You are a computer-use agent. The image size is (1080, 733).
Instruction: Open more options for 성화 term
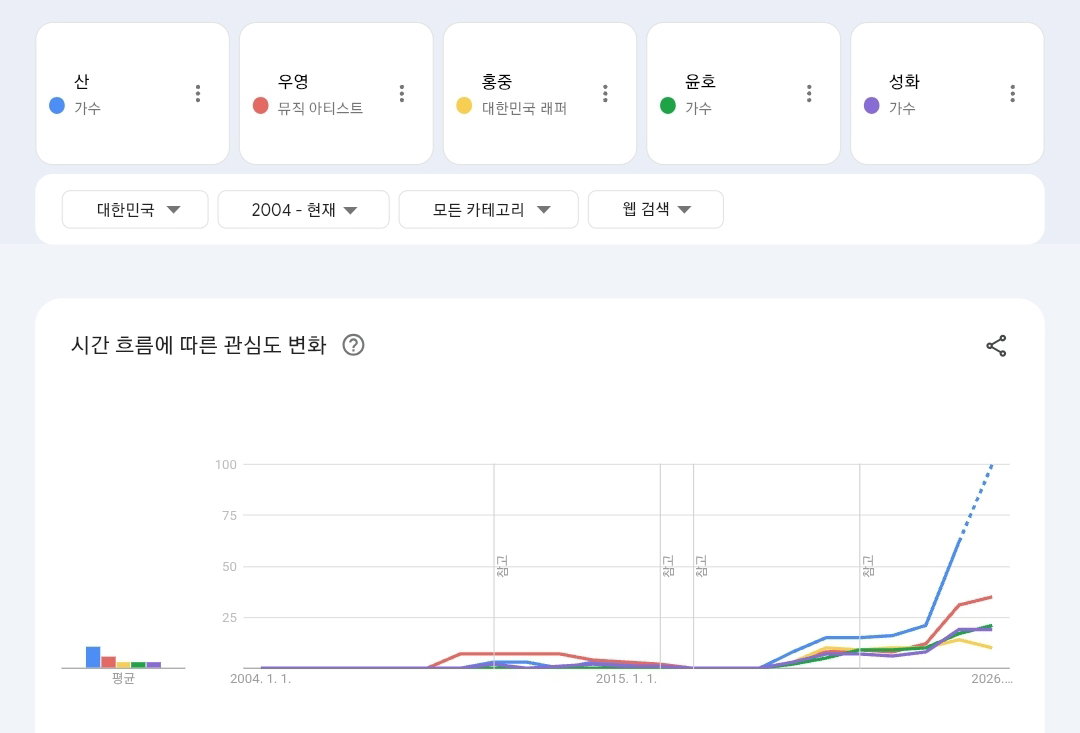click(x=1012, y=94)
